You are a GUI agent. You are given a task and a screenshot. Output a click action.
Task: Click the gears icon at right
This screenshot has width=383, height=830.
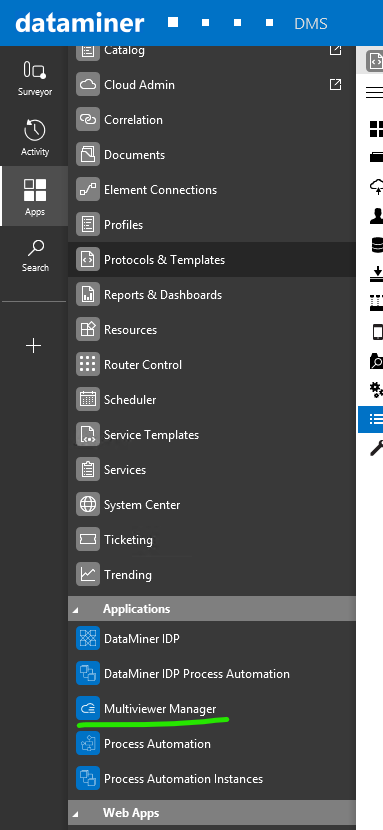point(376,390)
